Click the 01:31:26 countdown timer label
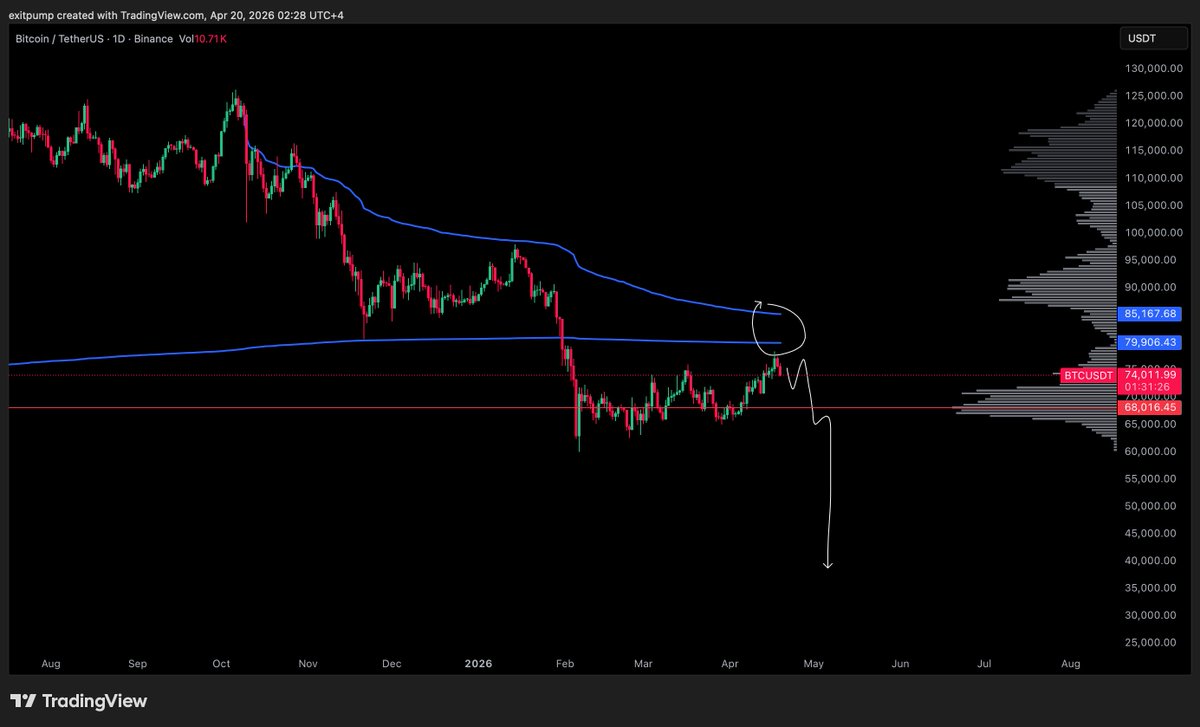1200x727 pixels. coord(1147,386)
